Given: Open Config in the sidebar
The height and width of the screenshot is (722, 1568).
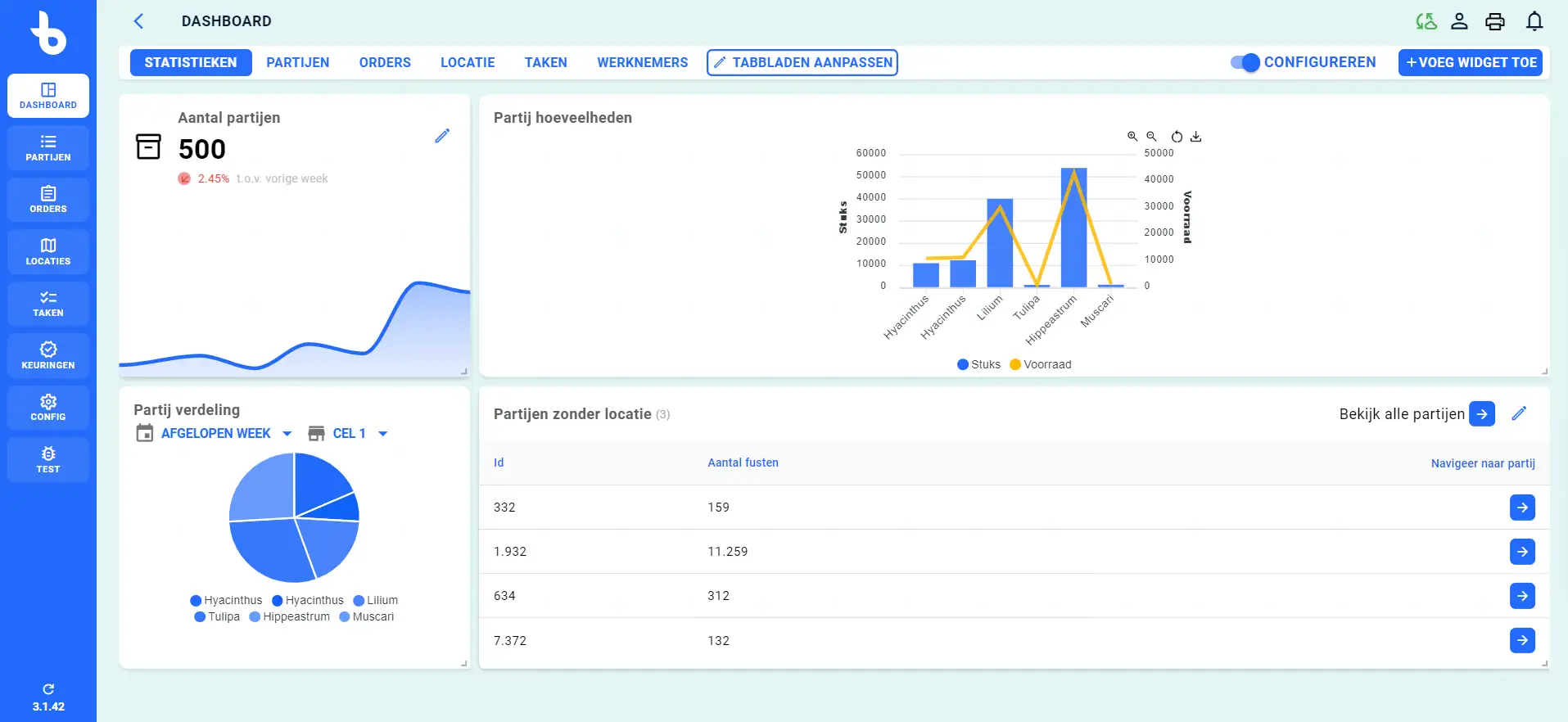Looking at the screenshot, I should pos(48,408).
